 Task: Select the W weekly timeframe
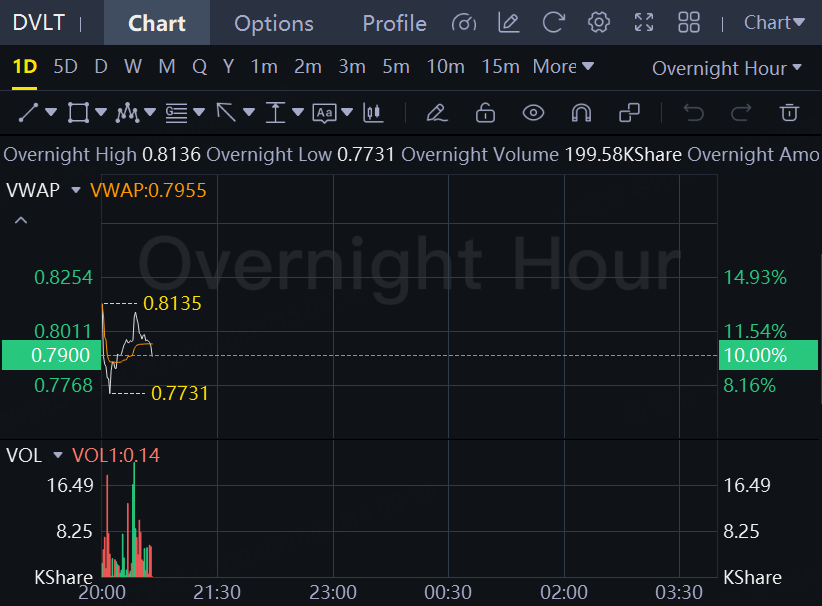133,67
